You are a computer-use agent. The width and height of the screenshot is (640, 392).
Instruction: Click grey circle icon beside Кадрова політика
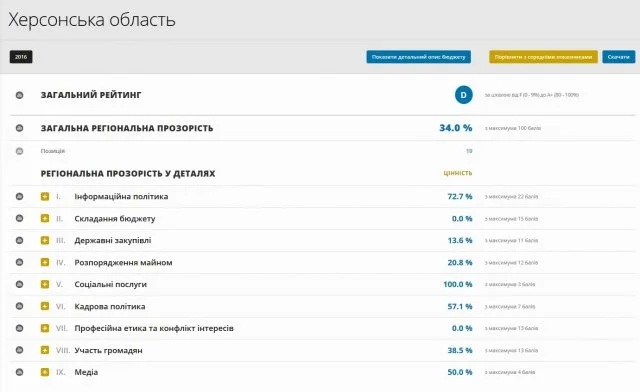19,306
